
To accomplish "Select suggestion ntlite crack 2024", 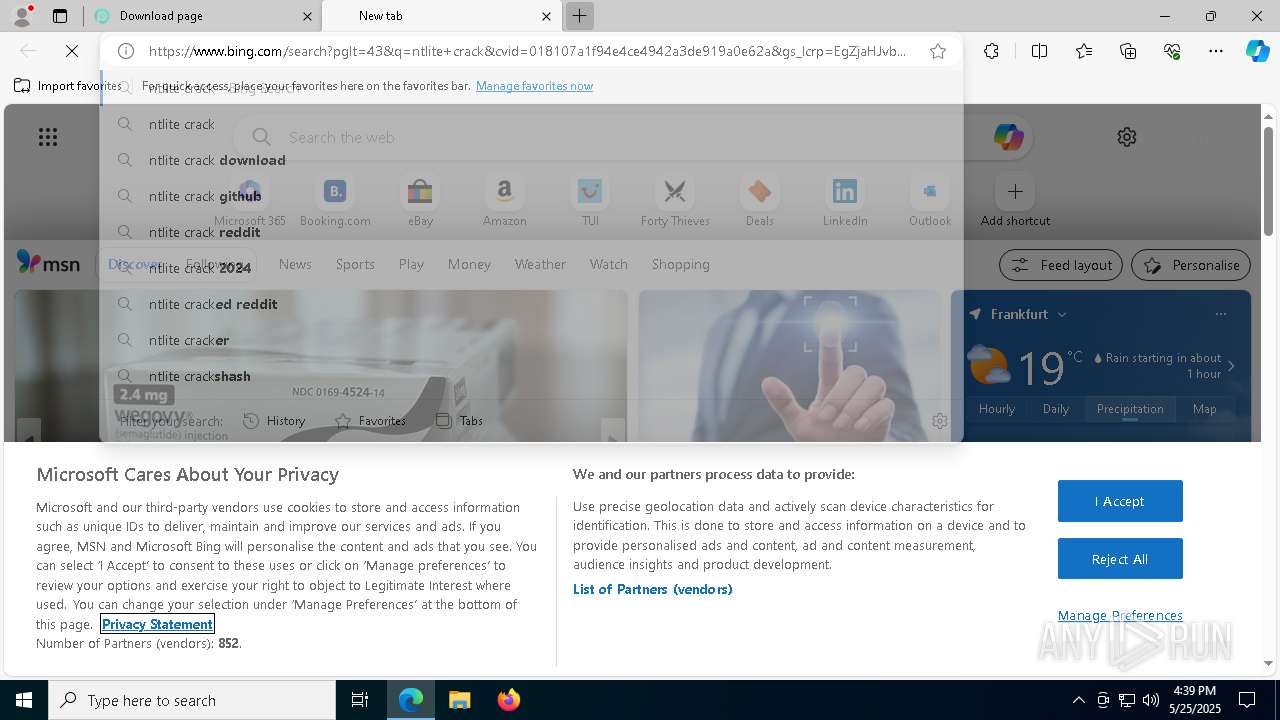I will click(530, 268).
